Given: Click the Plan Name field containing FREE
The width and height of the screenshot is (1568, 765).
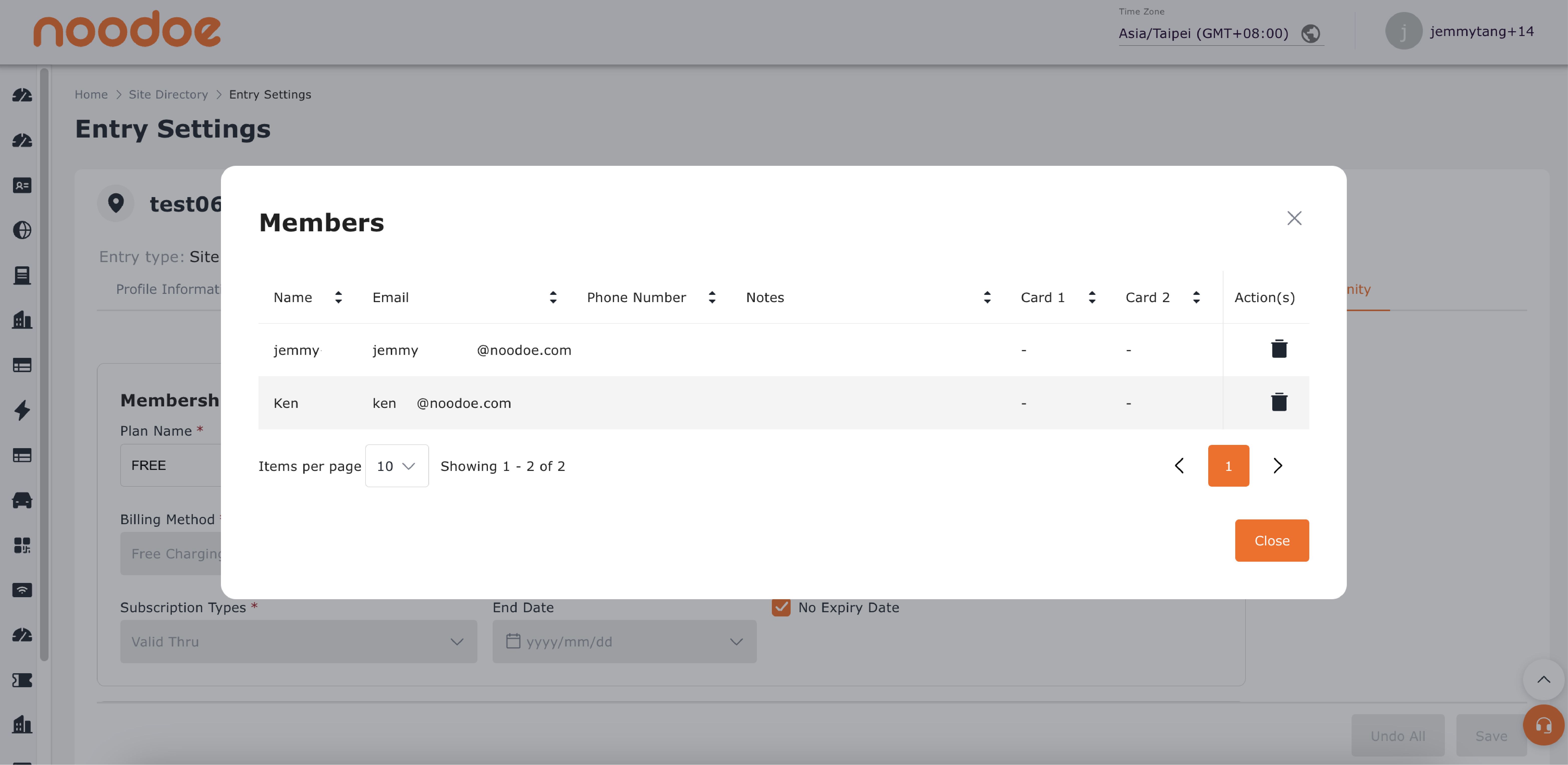Looking at the screenshot, I should pyautogui.click(x=170, y=466).
